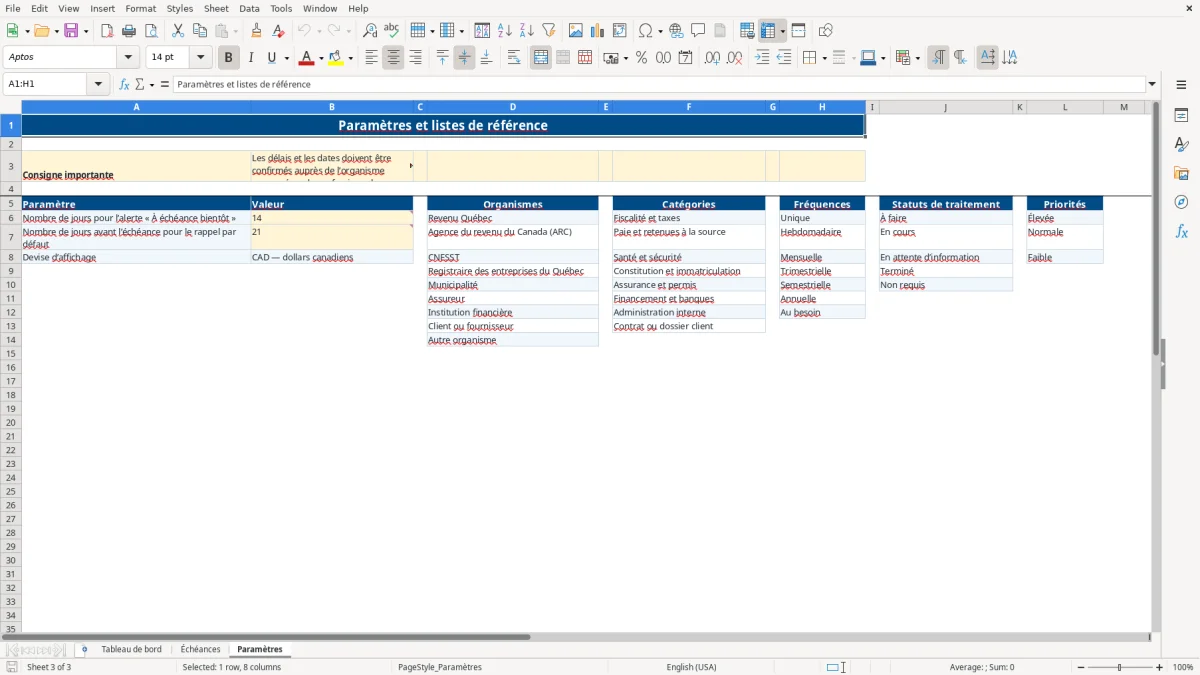The height and width of the screenshot is (675, 1200).
Task: Open the Function Wizard fx icon
Action: click(x=125, y=85)
